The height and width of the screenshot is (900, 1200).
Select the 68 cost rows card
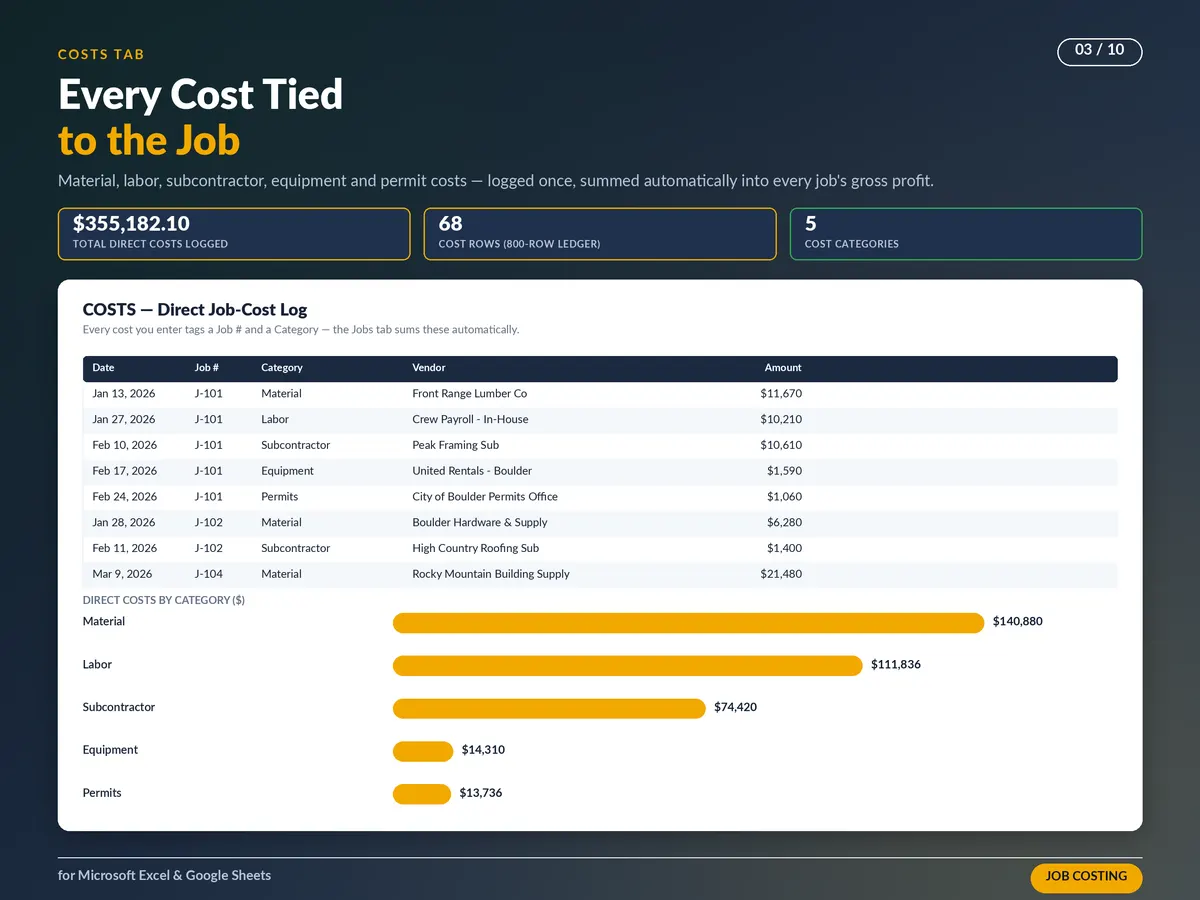[x=600, y=234]
